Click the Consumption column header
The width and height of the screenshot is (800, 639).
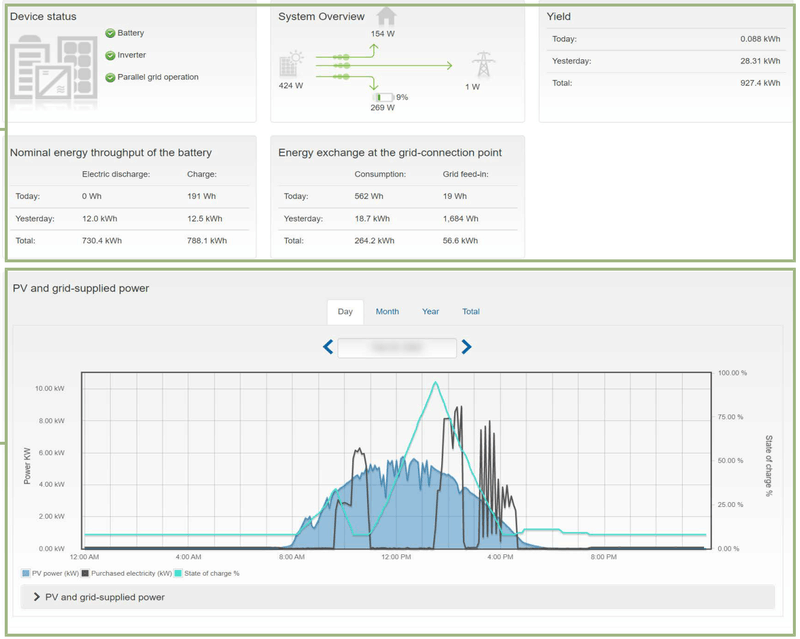(380, 174)
